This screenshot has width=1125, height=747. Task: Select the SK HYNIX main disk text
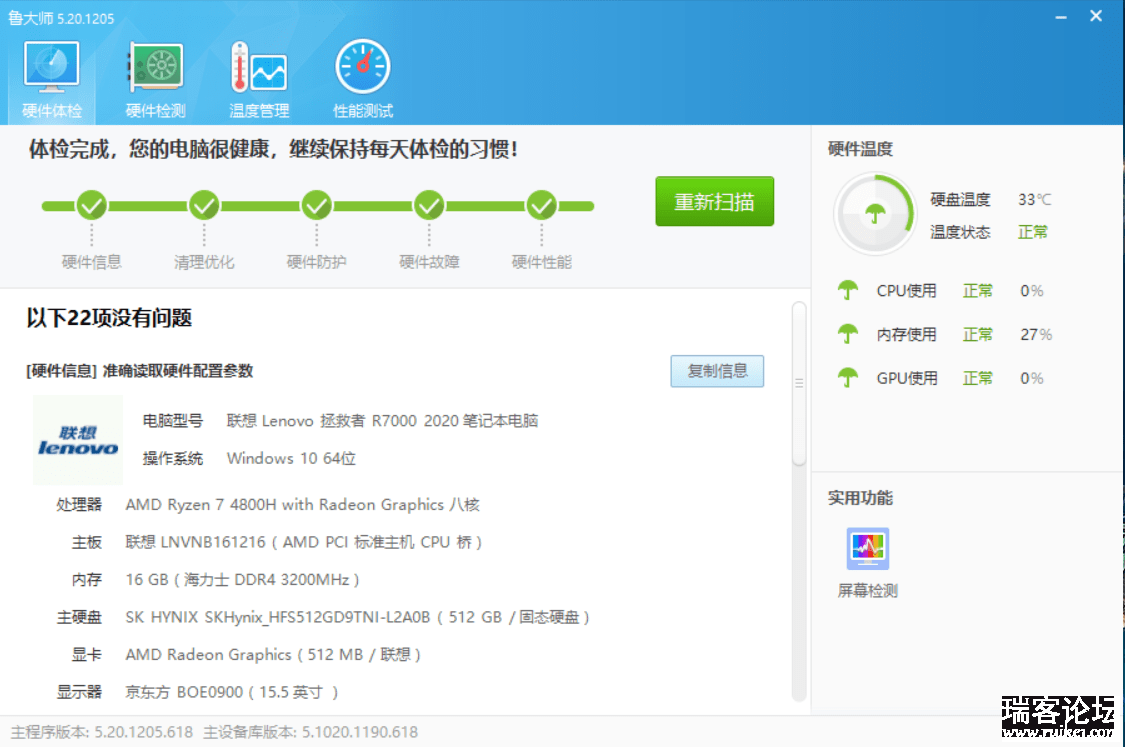tap(358, 617)
